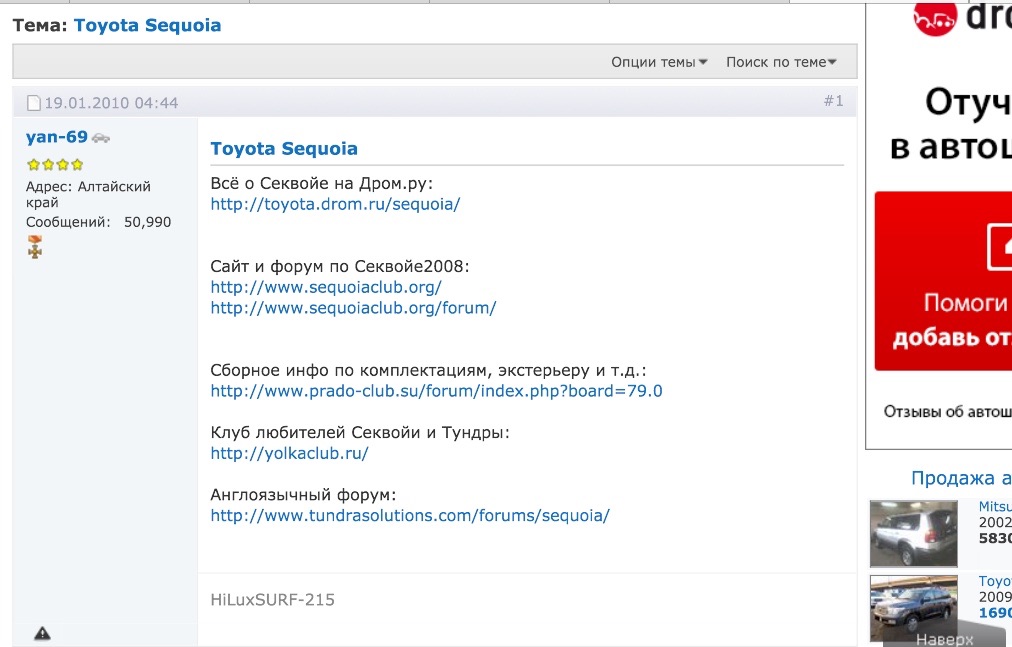Screen dimensions: 1012x647
Task: Click the post document icon beside the date
Action: pyautogui.click(x=33, y=103)
